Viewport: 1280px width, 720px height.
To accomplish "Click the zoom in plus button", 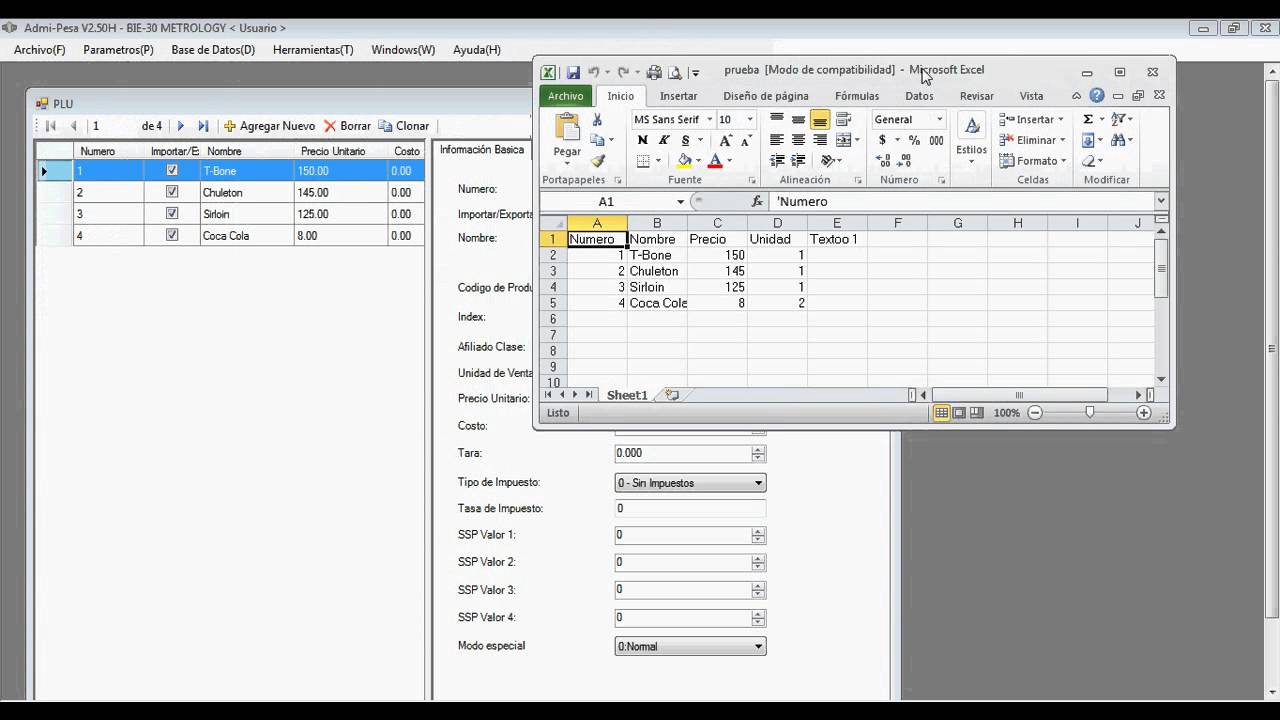I will pos(1144,412).
